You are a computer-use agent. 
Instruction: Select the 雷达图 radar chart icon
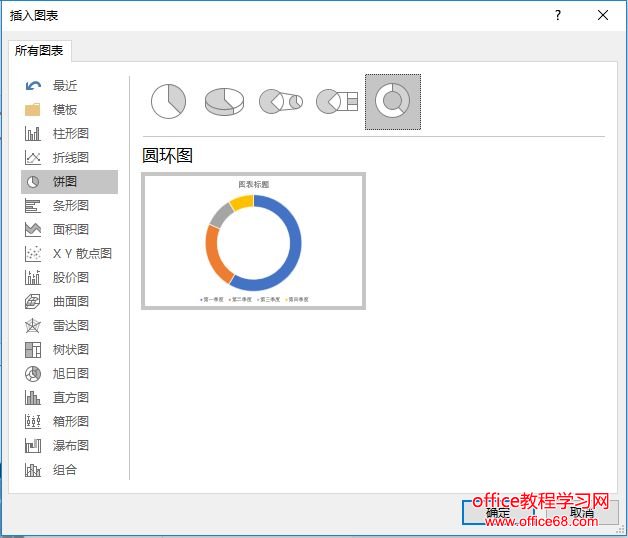[32, 325]
